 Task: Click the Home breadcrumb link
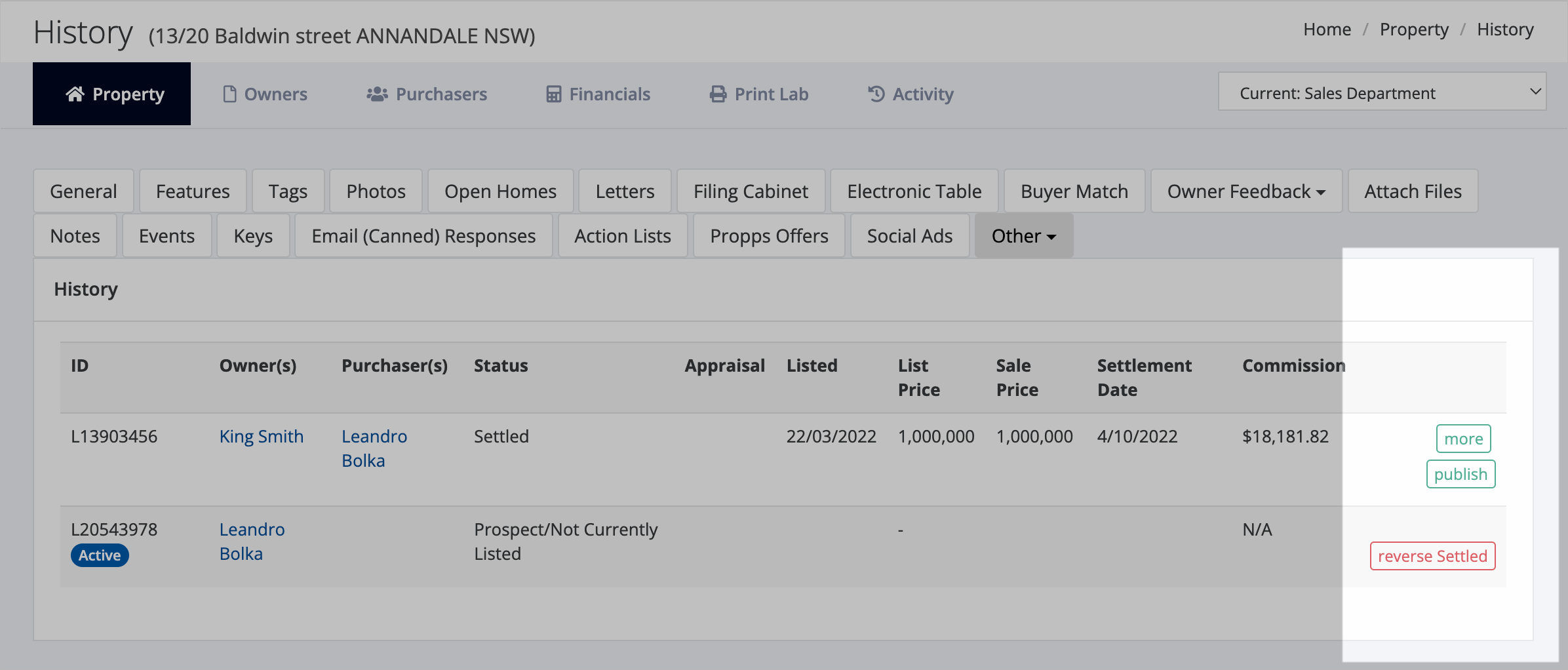coord(1327,30)
